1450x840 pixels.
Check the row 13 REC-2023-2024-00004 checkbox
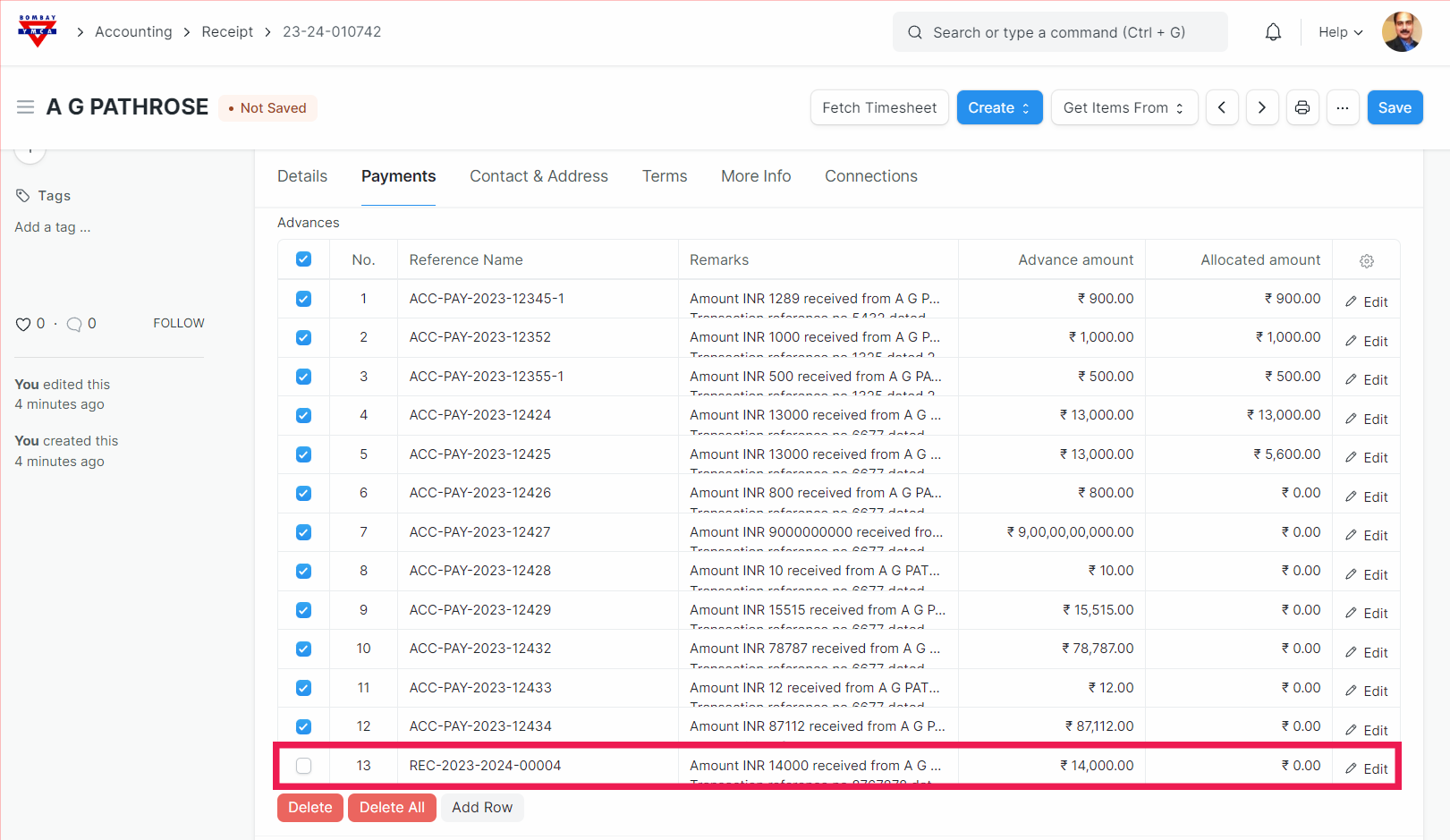[304, 766]
